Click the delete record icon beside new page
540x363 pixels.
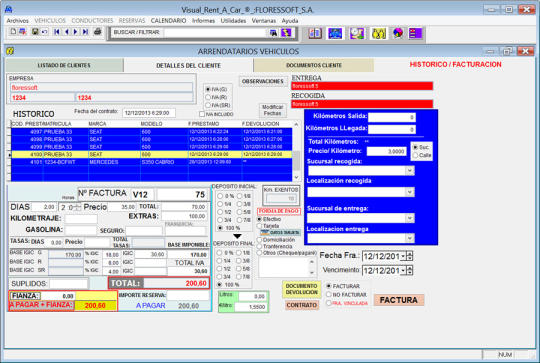coord(22,32)
